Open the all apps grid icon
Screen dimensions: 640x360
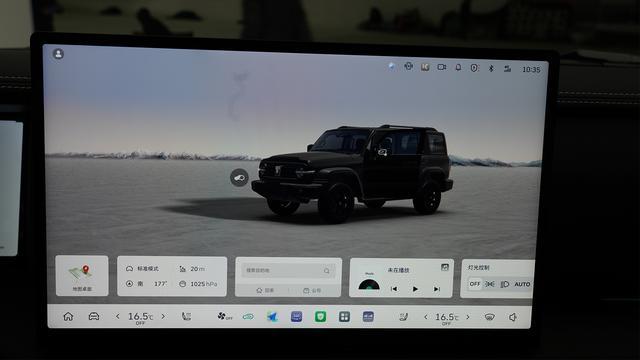[344, 316]
